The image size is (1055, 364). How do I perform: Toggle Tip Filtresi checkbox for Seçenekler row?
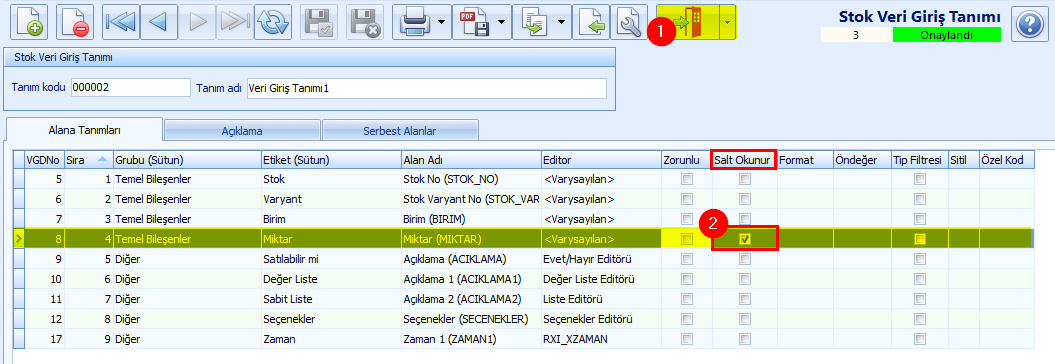(x=919, y=318)
